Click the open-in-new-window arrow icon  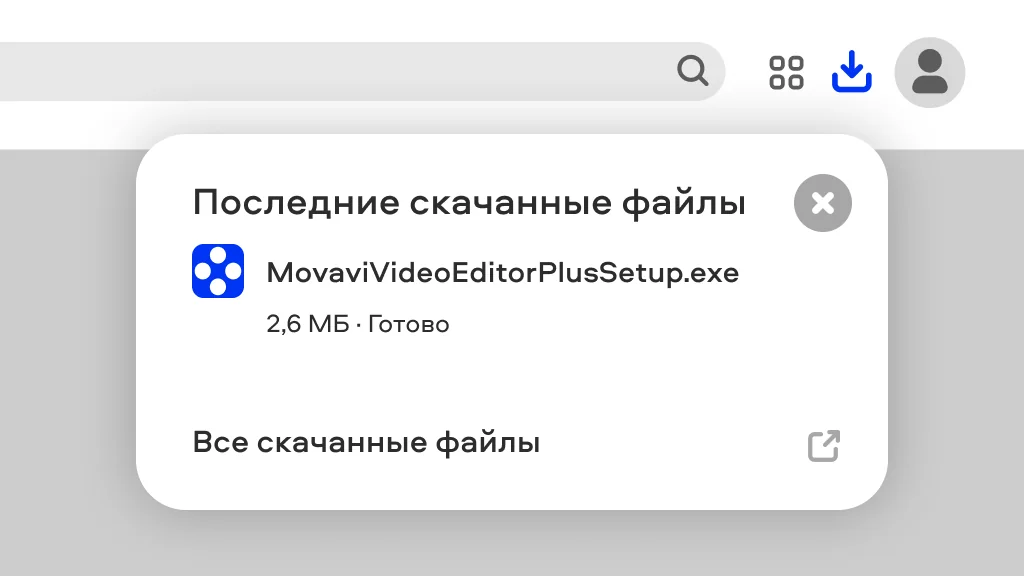point(824,445)
